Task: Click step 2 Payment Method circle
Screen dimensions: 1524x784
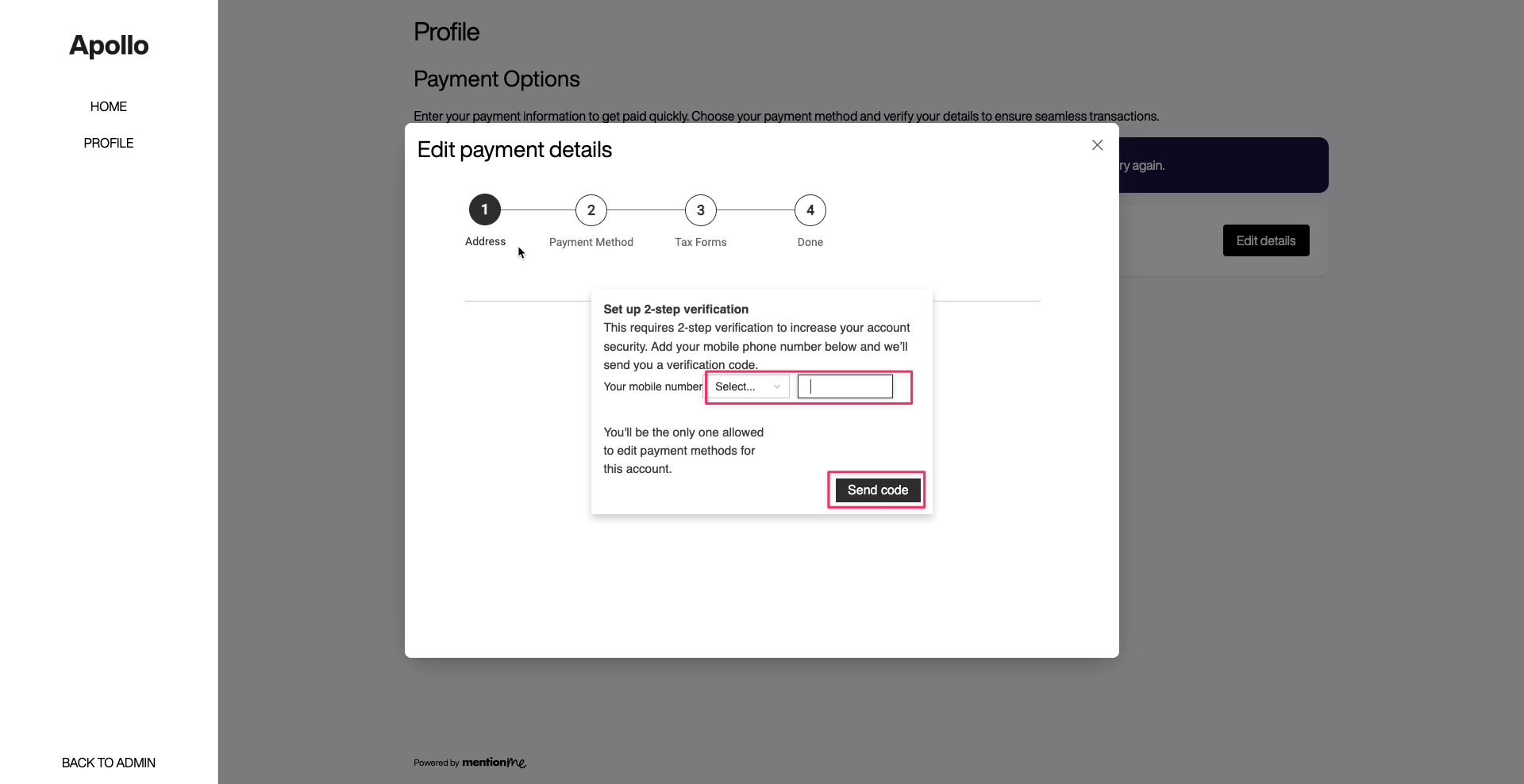Action: point(591,209)
